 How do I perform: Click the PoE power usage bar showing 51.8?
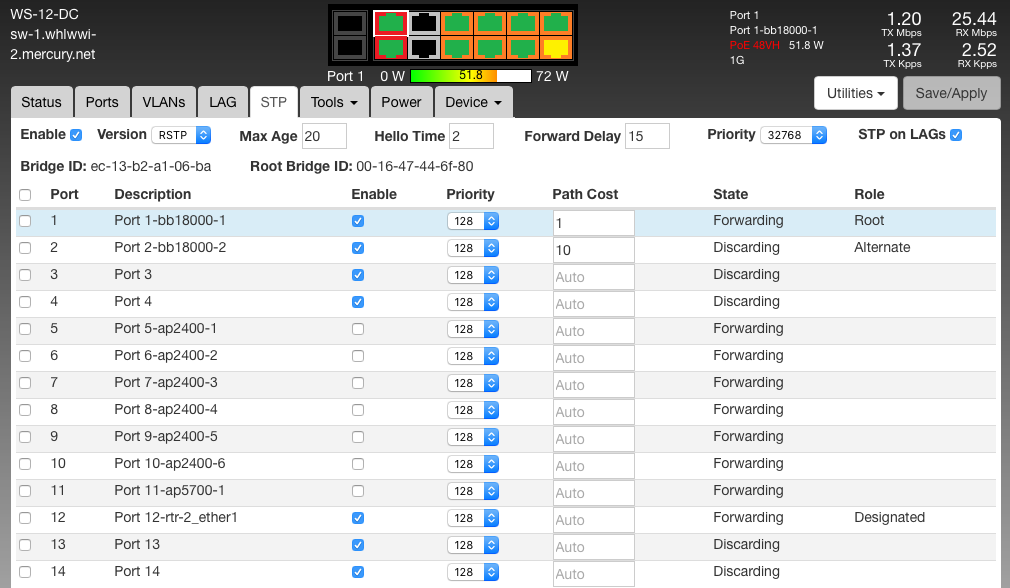click(470, 76)
